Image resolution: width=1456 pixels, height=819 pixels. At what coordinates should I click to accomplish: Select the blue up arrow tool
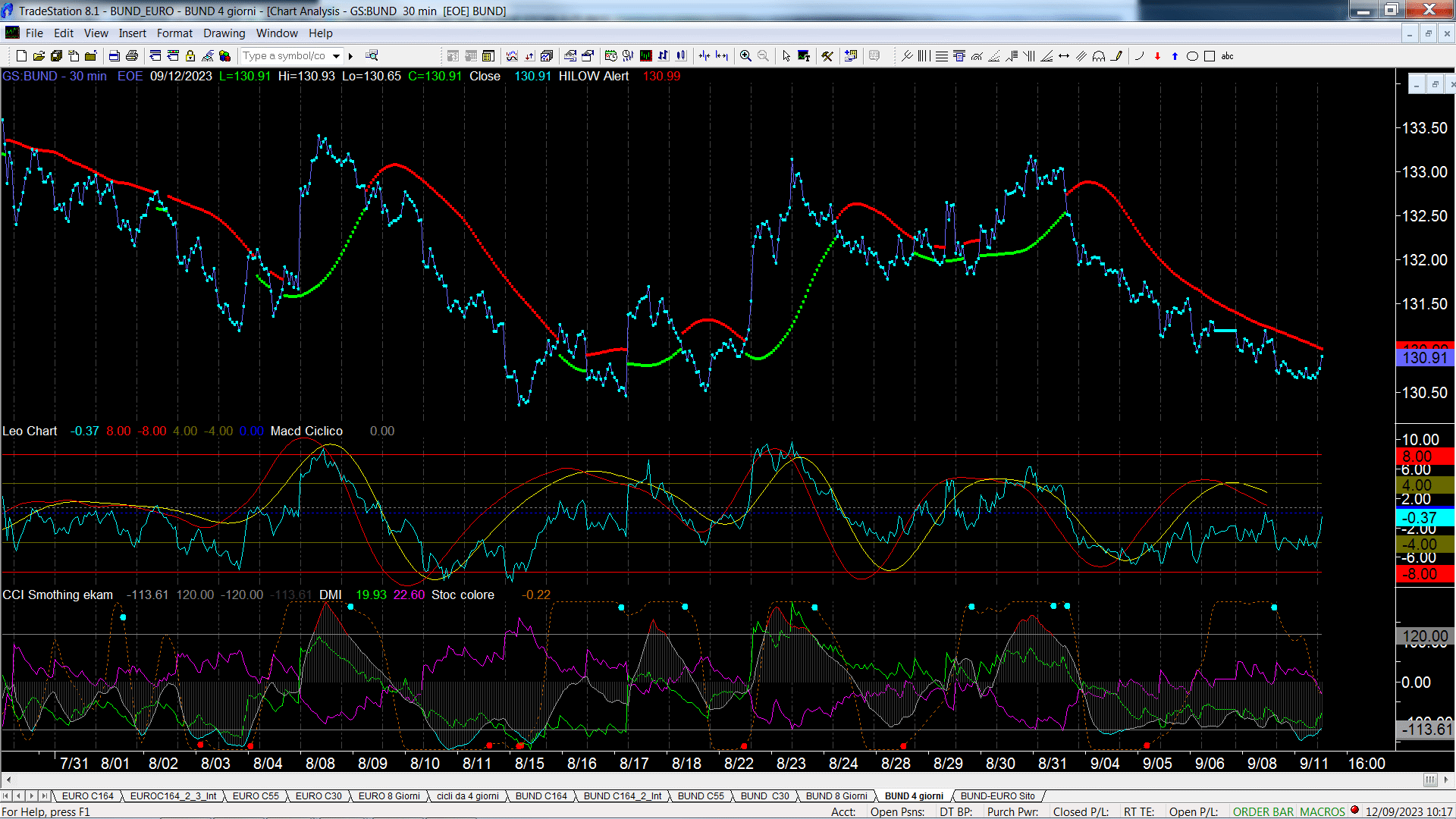pyautogui.click(x=1175, y=55)
